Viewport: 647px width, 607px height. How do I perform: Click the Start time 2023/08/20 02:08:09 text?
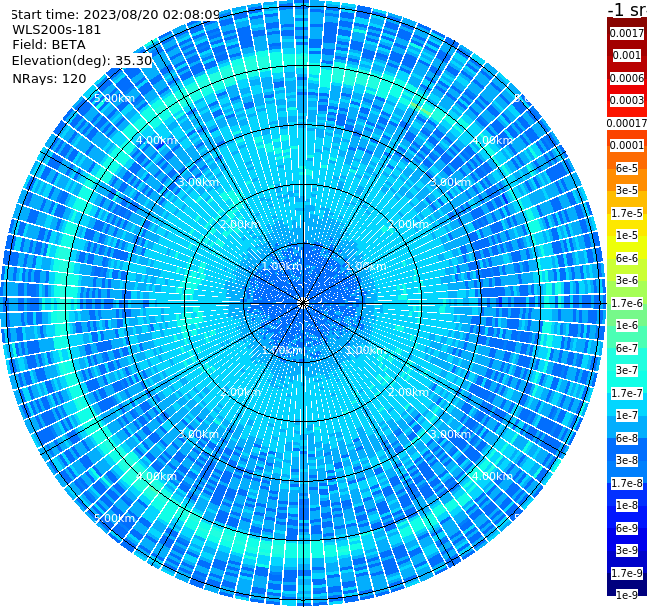coord(116,15)
